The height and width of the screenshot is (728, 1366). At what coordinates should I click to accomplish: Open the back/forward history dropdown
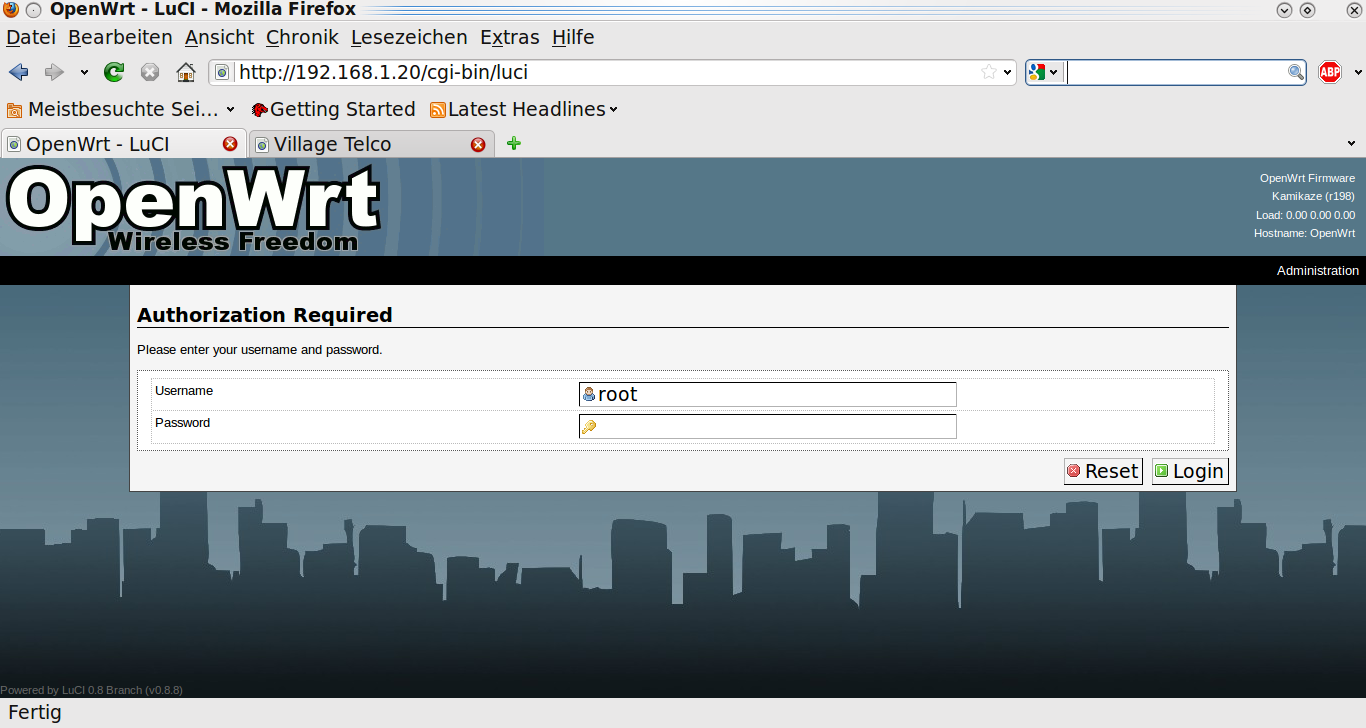tap(84, 72)
